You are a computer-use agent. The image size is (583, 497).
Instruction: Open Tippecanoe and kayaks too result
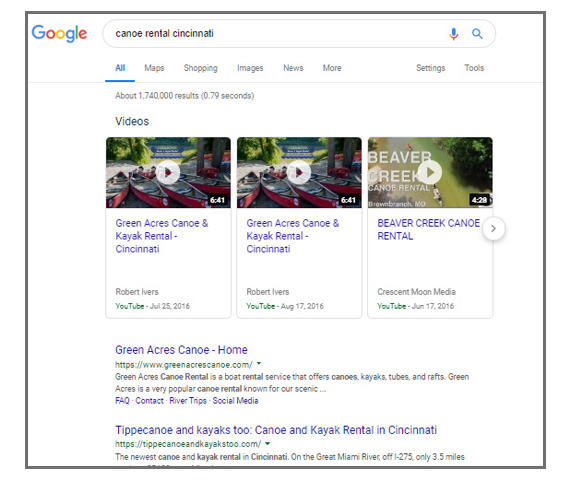(276, 430)
